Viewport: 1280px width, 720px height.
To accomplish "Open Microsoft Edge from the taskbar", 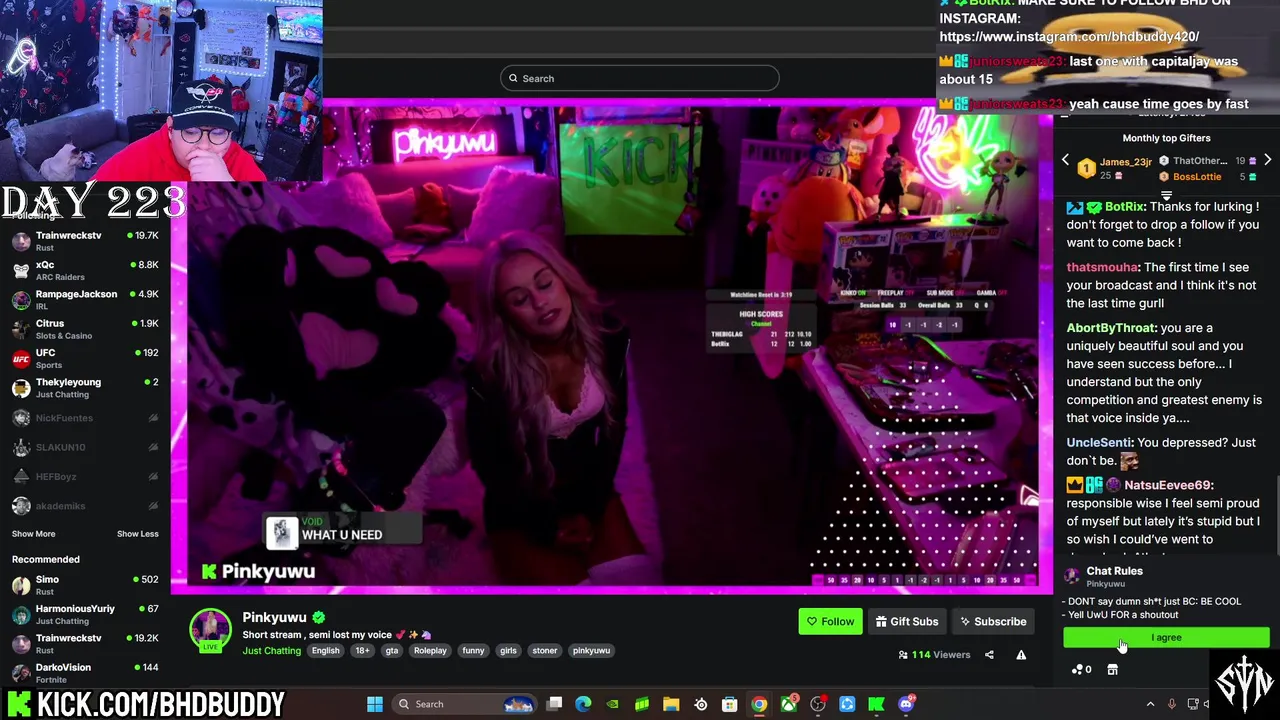I will (x=584, y=704).
